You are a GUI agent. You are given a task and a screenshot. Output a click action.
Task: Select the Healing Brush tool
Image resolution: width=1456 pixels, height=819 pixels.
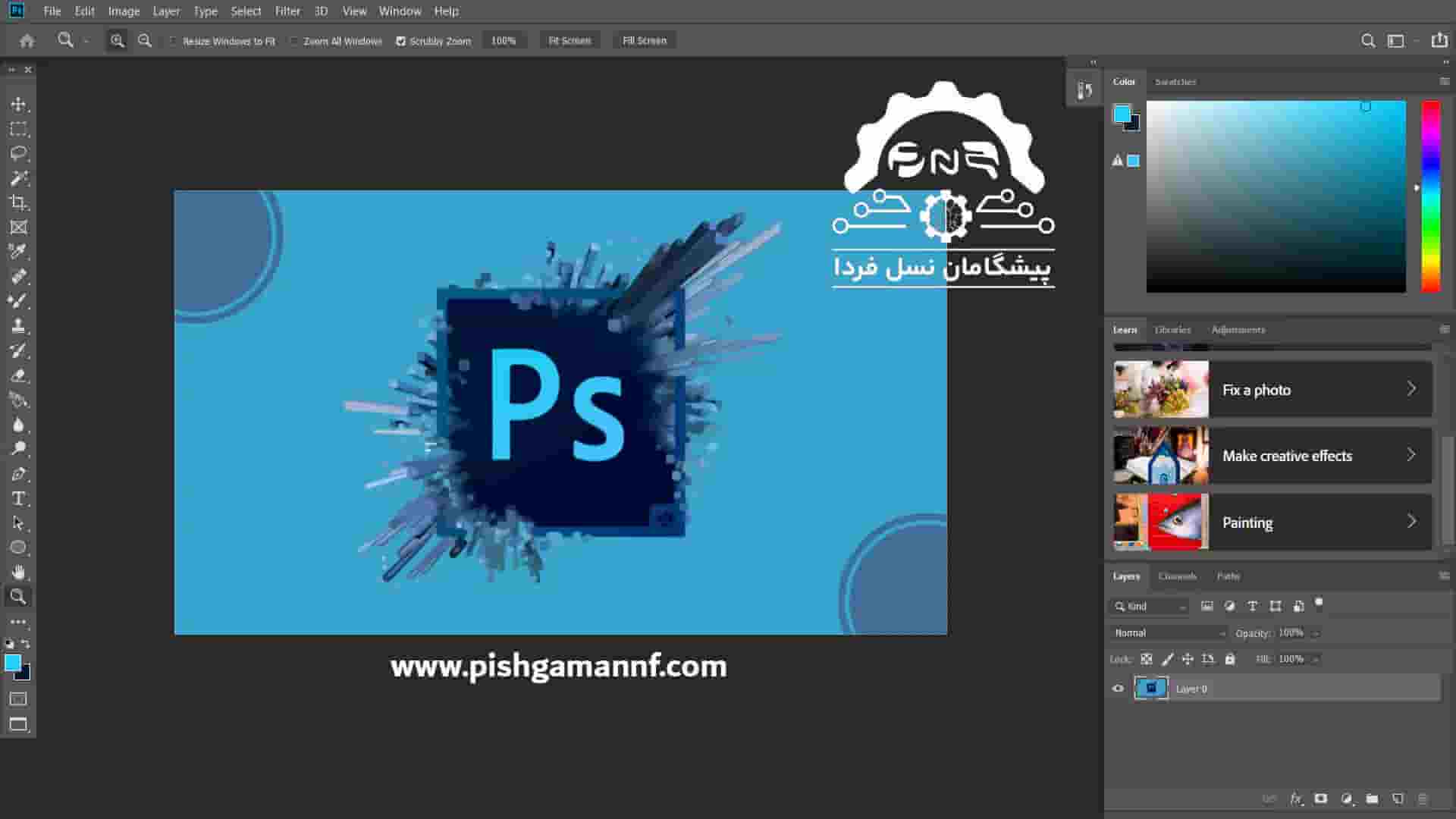click(18, 277)
